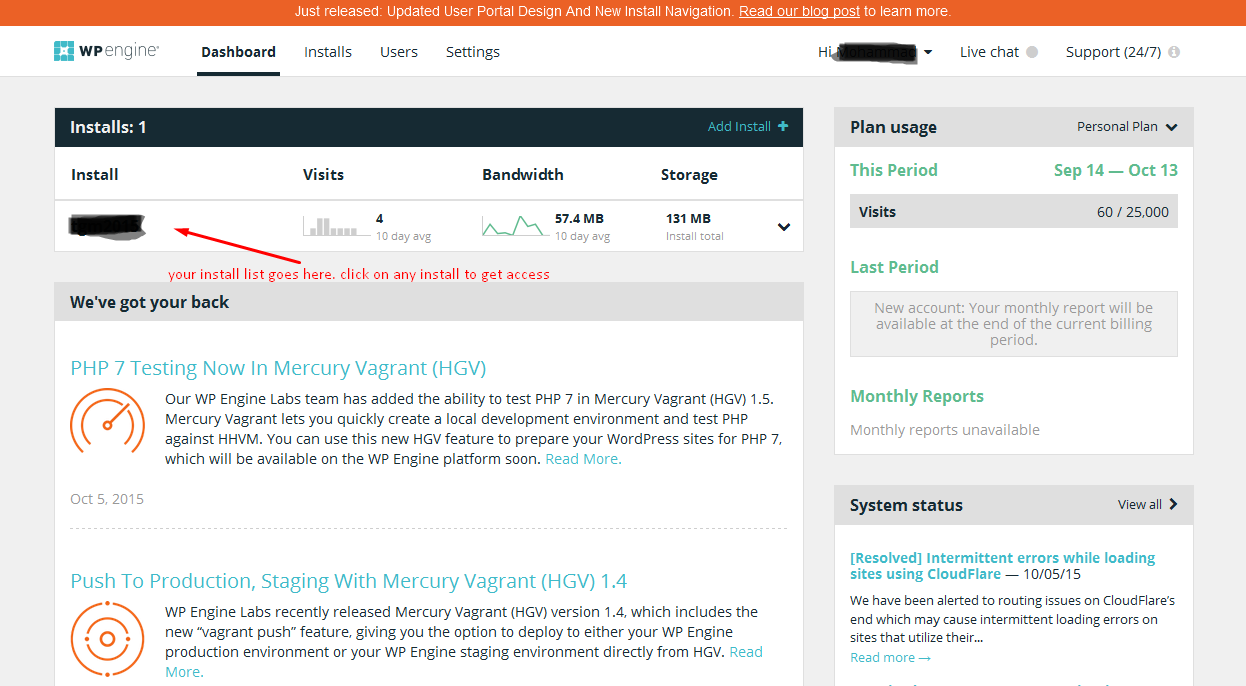Viewport: 1246px width, 686px height.
Task: Click the Plan usage heading
Action: pyautogui.click(x=893, y=128)
